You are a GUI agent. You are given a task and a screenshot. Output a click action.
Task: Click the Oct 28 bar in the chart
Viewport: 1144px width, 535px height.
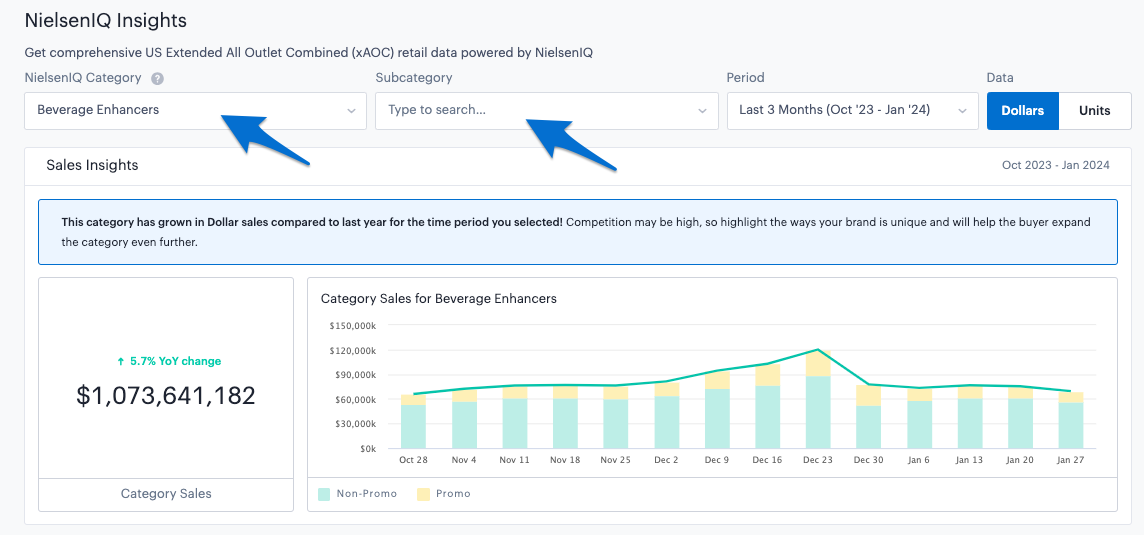413,421
